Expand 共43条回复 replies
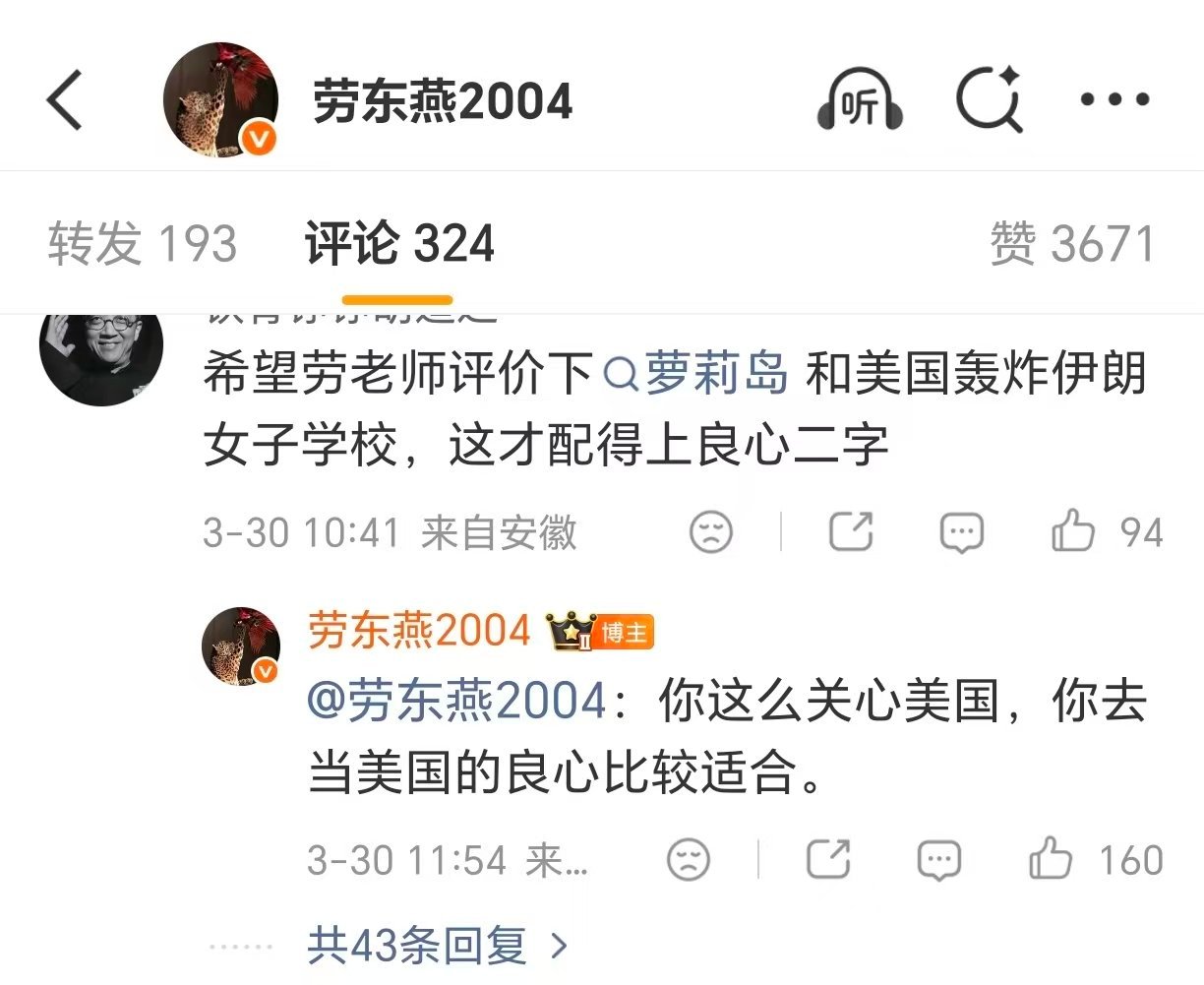The width and height of the screenshot is (1204, 985). click(438, 947)
